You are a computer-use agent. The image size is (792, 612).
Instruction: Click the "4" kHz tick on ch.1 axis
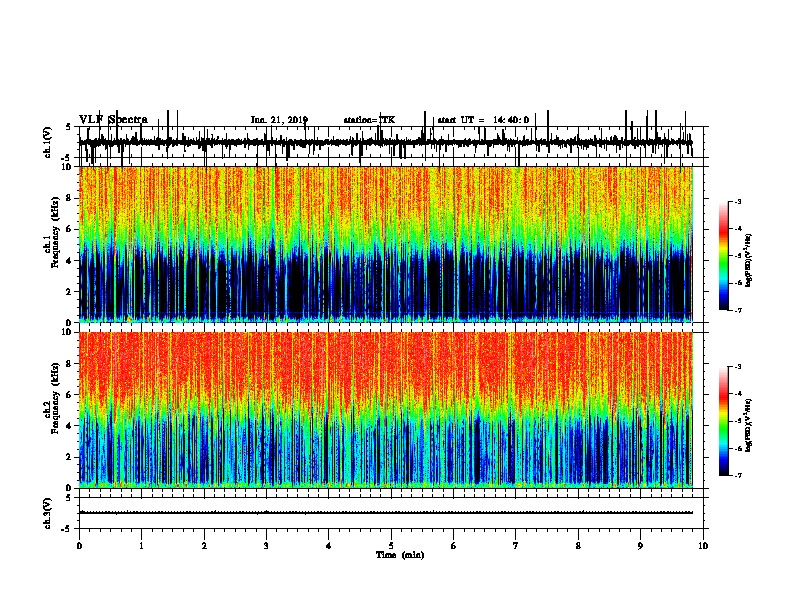pyautogui.click(x=69, y=261)
